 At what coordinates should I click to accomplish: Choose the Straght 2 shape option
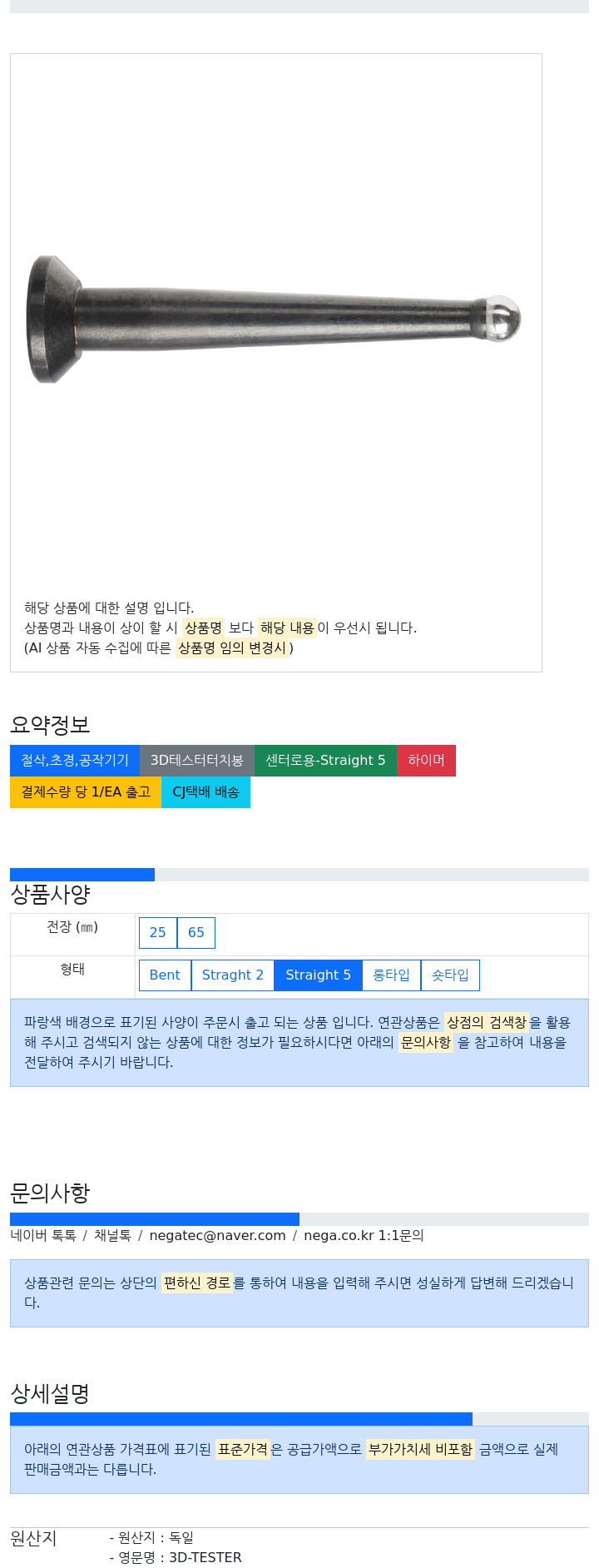click(x=233, y=975)
